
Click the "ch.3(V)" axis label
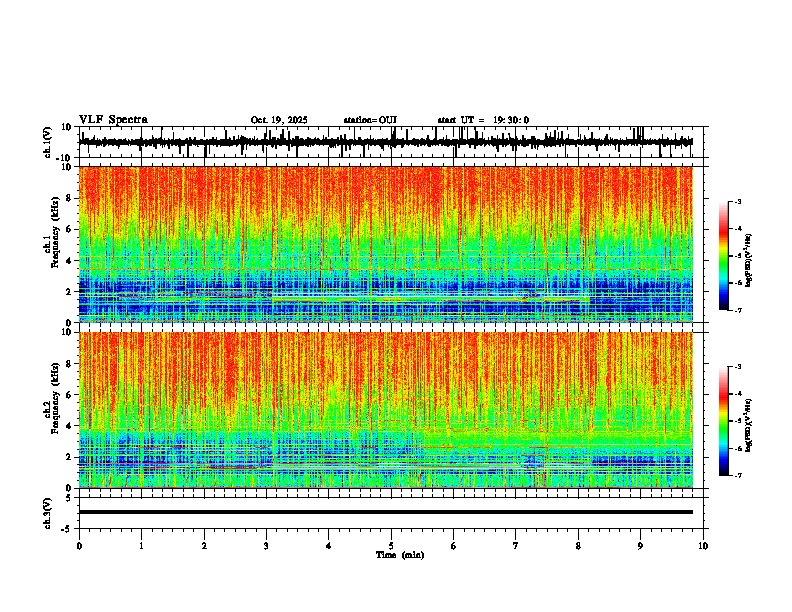(x=48, y=513)
